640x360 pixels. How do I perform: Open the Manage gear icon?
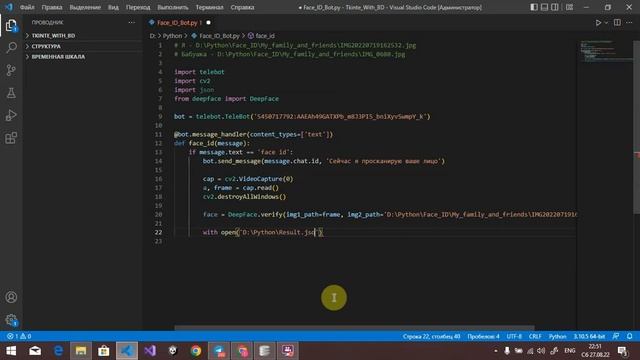click(11, 320)
